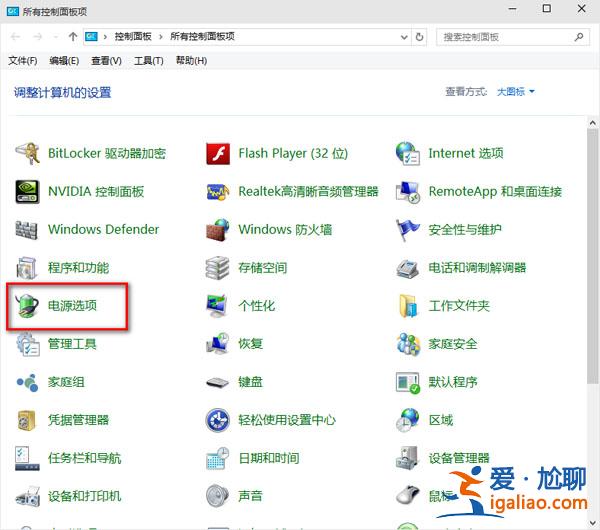The width and height of the screenshot is (600, 530).
Task: Expand the 大图标 view mode dropdown
Action: point(515,92)
